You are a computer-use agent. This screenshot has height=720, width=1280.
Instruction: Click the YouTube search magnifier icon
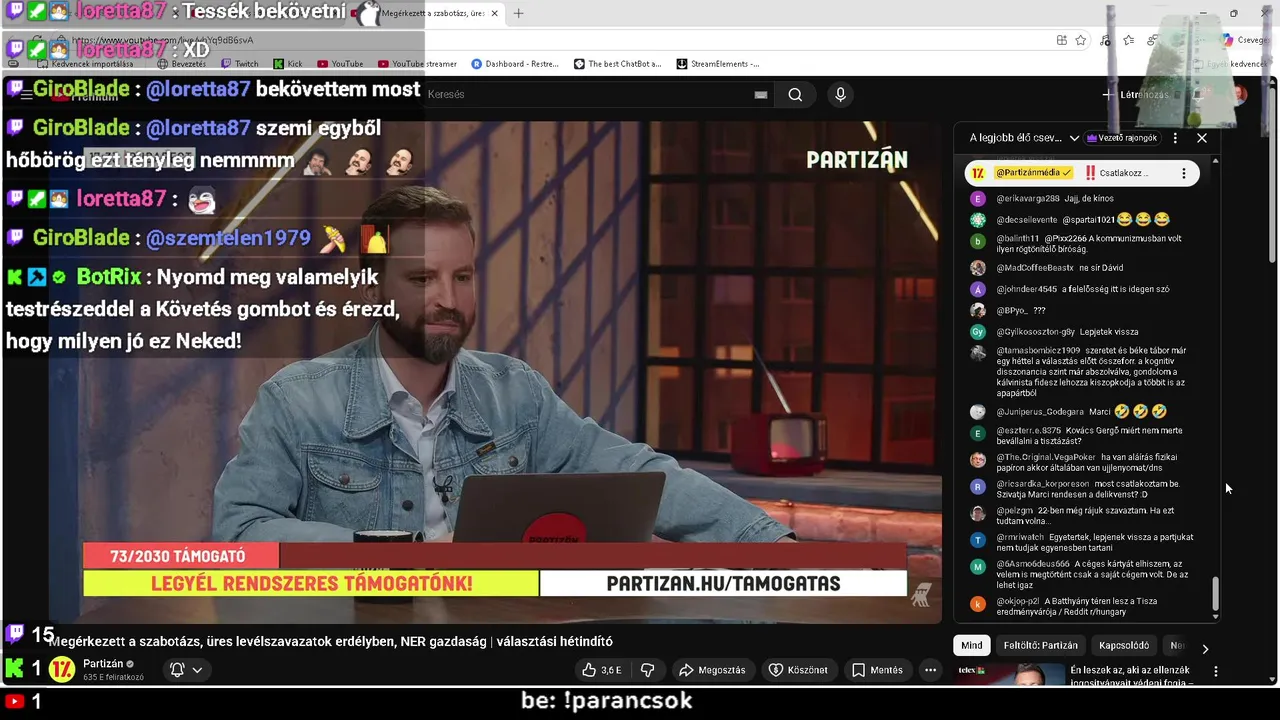795,94
